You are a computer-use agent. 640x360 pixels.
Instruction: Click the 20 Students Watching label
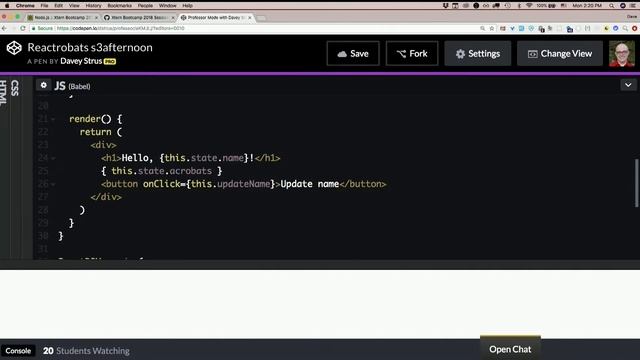pyautogui.click(x=86, y=351)
